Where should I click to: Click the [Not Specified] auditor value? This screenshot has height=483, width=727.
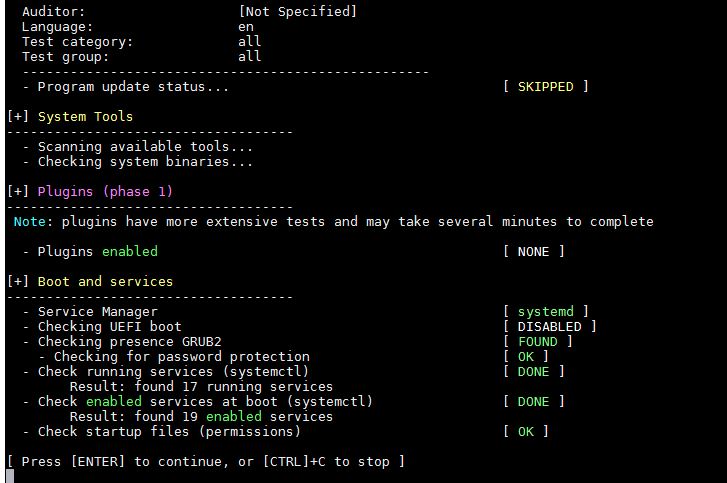(x=297, y=12)
